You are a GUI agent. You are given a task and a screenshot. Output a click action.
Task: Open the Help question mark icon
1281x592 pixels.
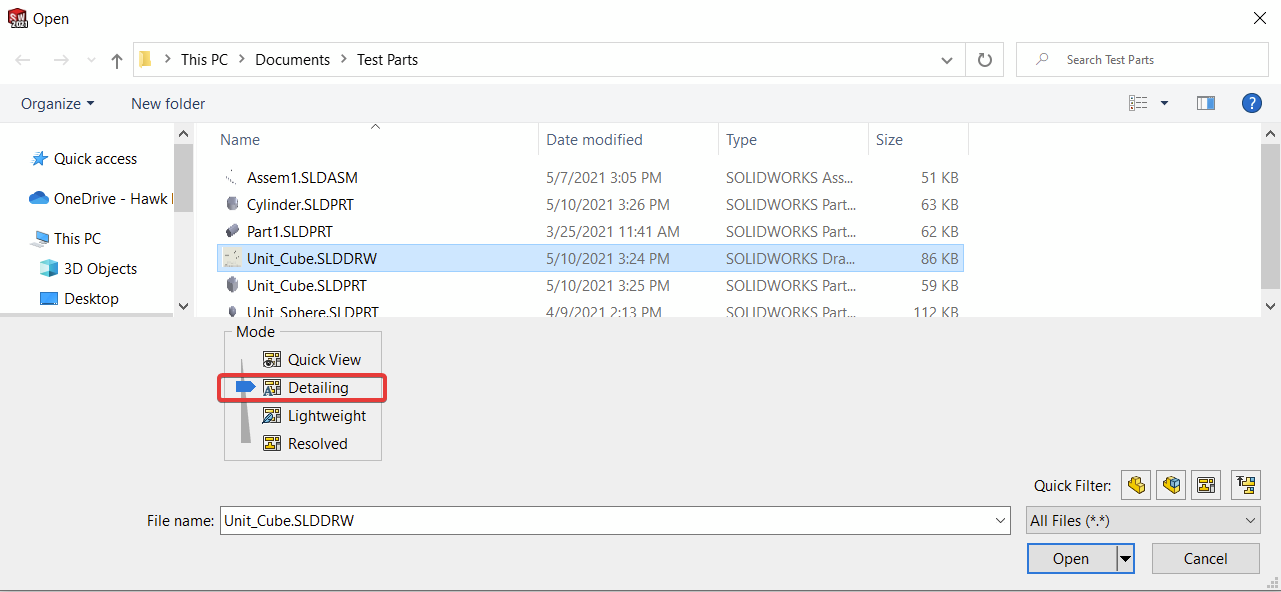click(1251, 103)
